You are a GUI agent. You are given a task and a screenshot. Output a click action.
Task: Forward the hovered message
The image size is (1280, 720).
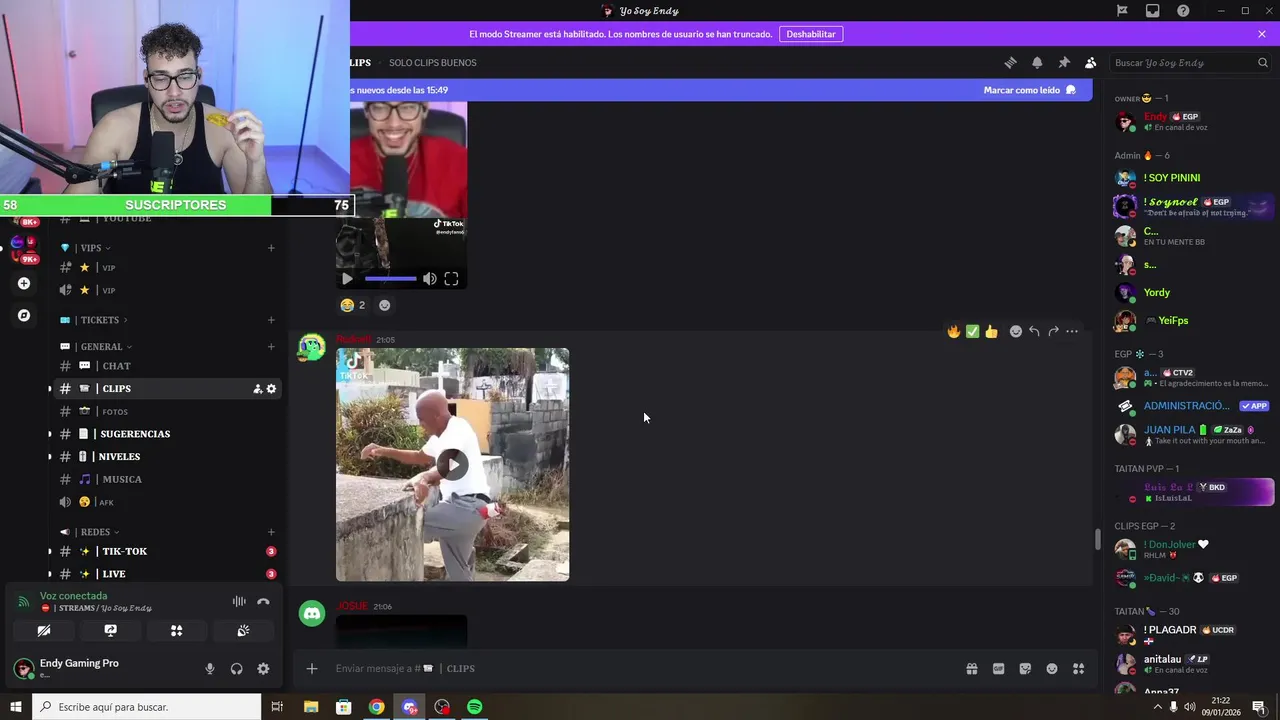point(1053,331)
